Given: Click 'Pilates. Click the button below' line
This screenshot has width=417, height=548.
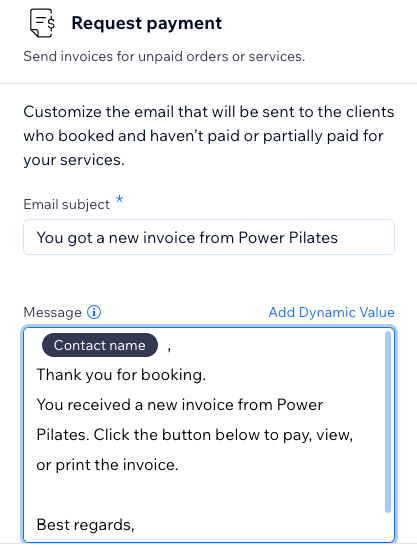Looking at the screenshot, I should pyautogui.click(x=195, y=435).
